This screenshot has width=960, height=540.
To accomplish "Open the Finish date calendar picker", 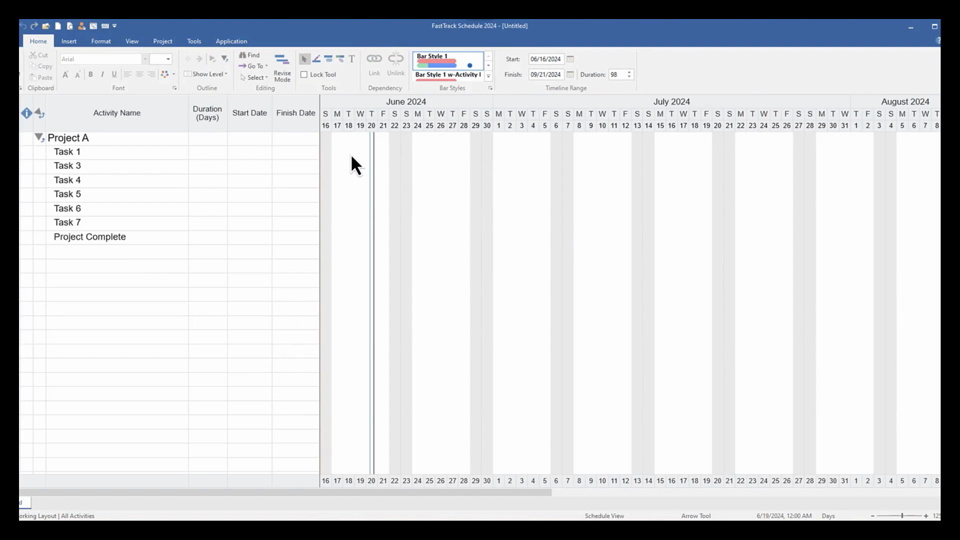I will click(570, 74).
